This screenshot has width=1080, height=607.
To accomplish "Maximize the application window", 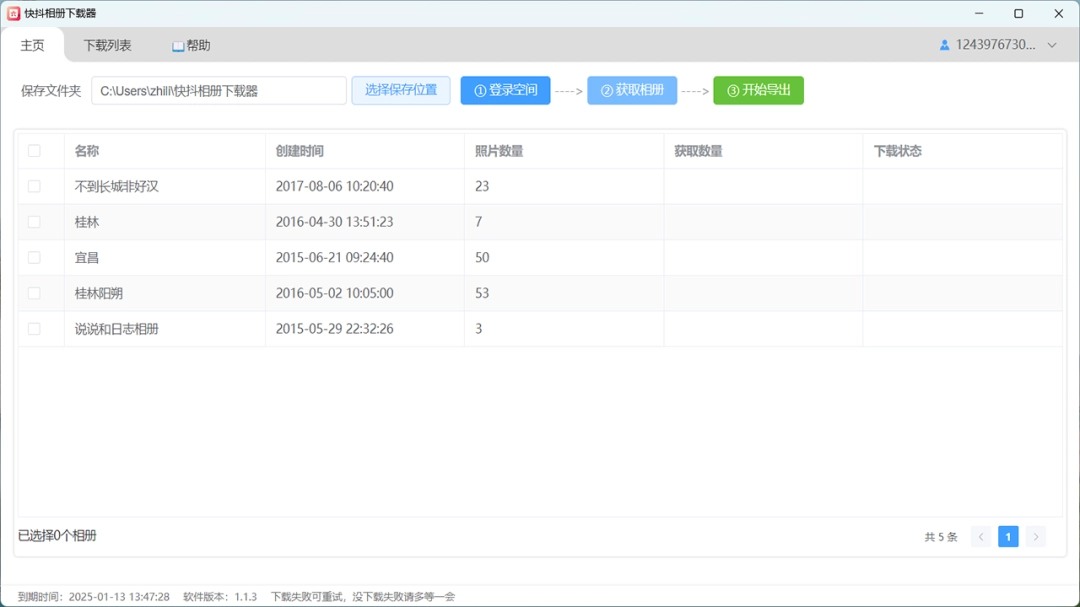I will 1018,14.
